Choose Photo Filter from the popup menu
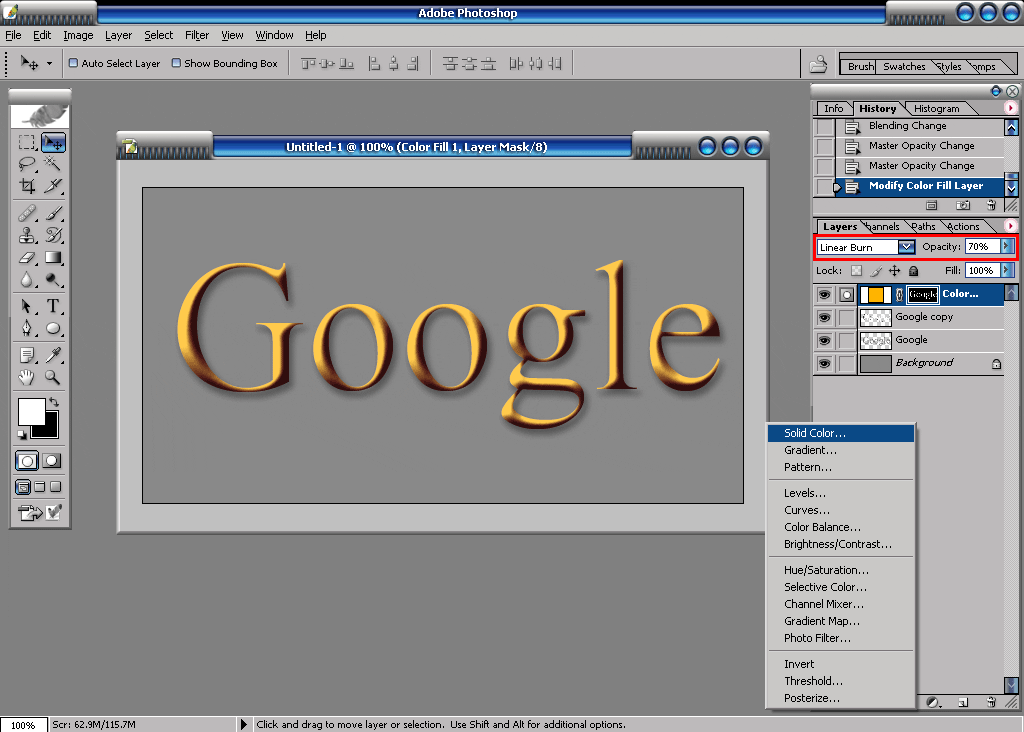 coord(840,638)
